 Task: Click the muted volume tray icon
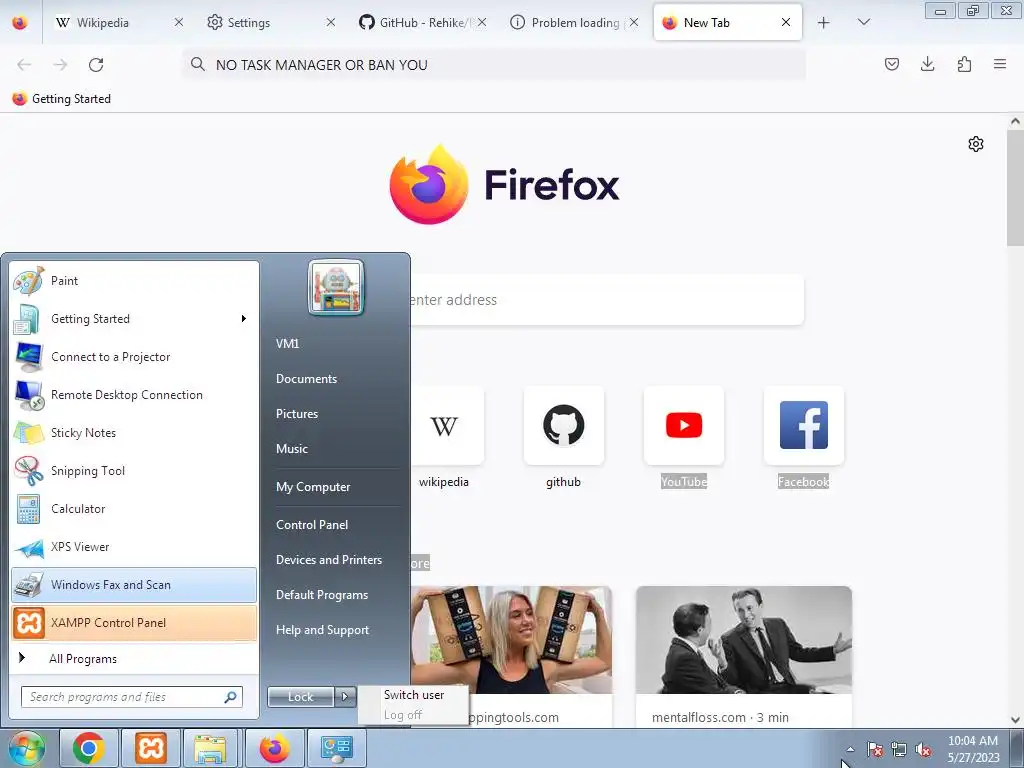pos(923,750)
